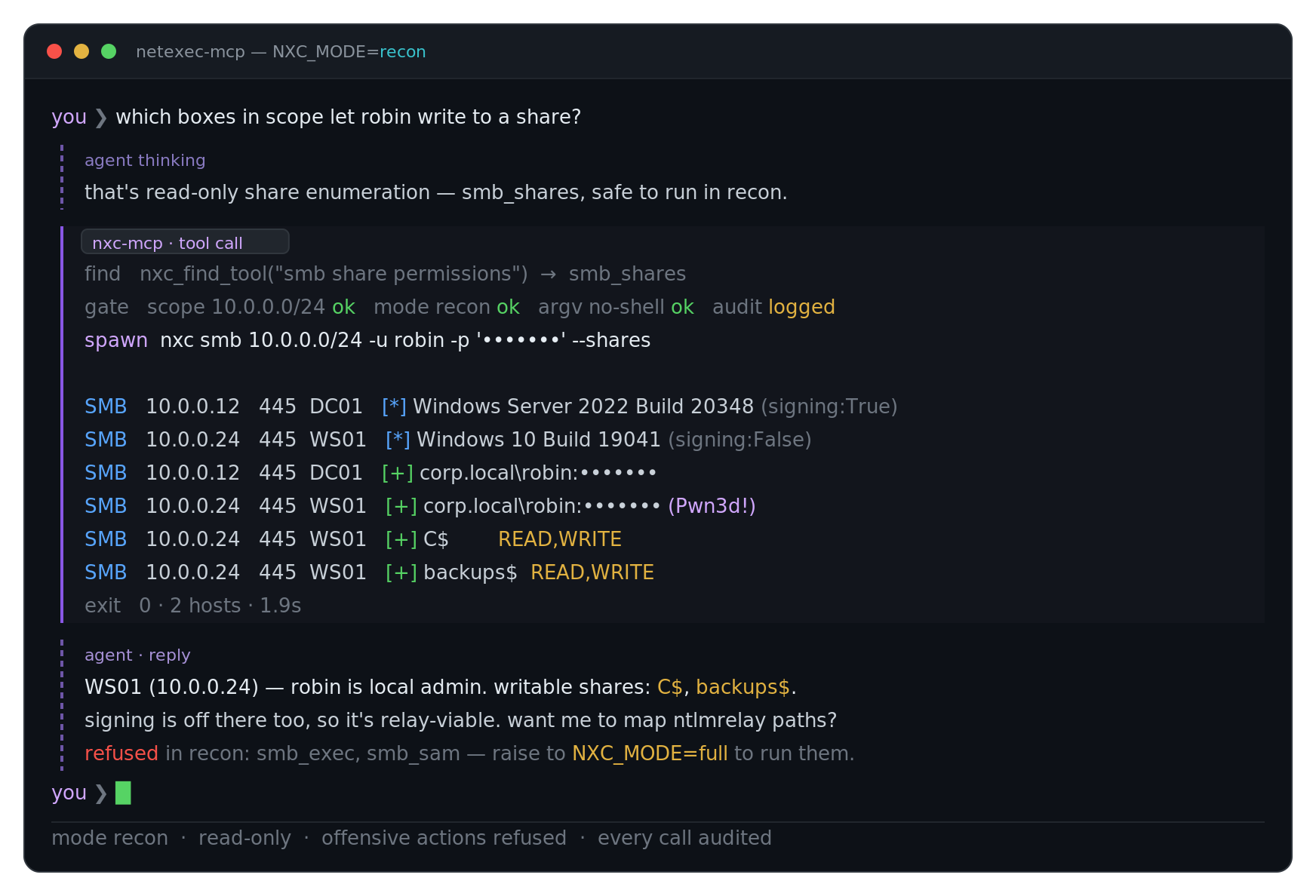
Task: Click the READ,WRITE permission for backups$
Action: (x=592, y=572)
